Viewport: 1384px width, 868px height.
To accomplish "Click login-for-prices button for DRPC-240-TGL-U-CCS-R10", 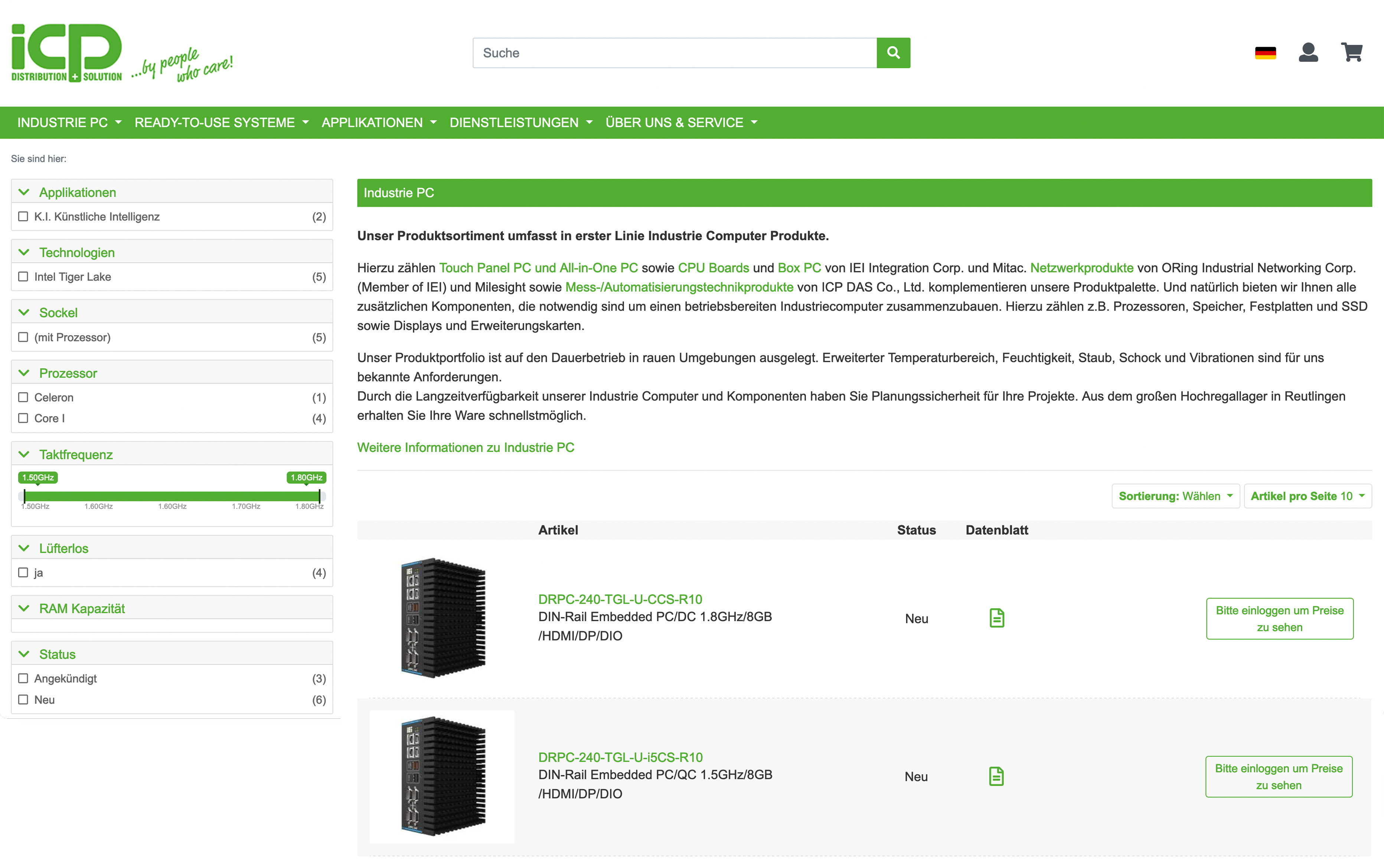I will pos(1280,618).
